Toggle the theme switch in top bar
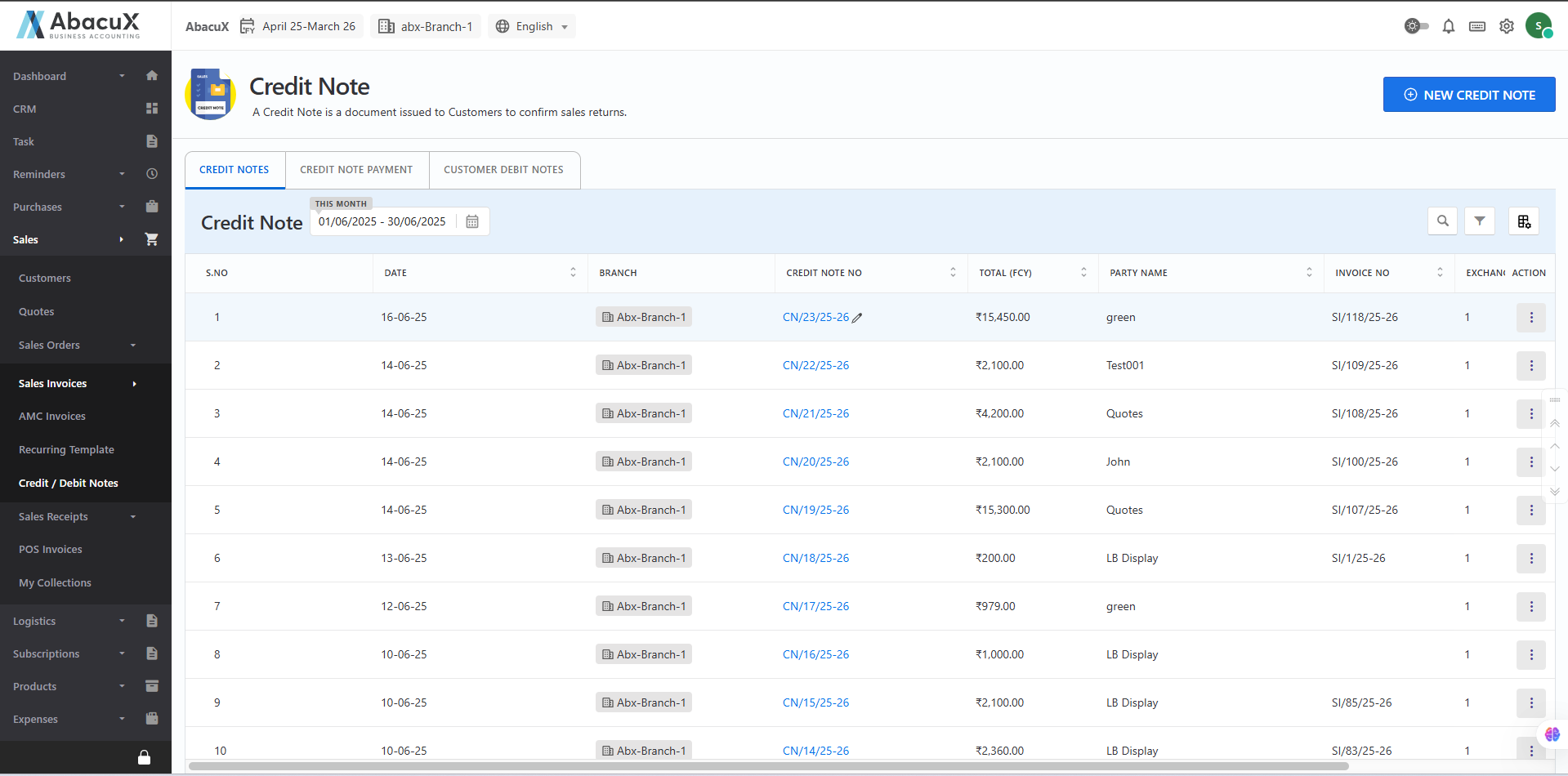The image size is (1568, 776). click(1416, 26)
